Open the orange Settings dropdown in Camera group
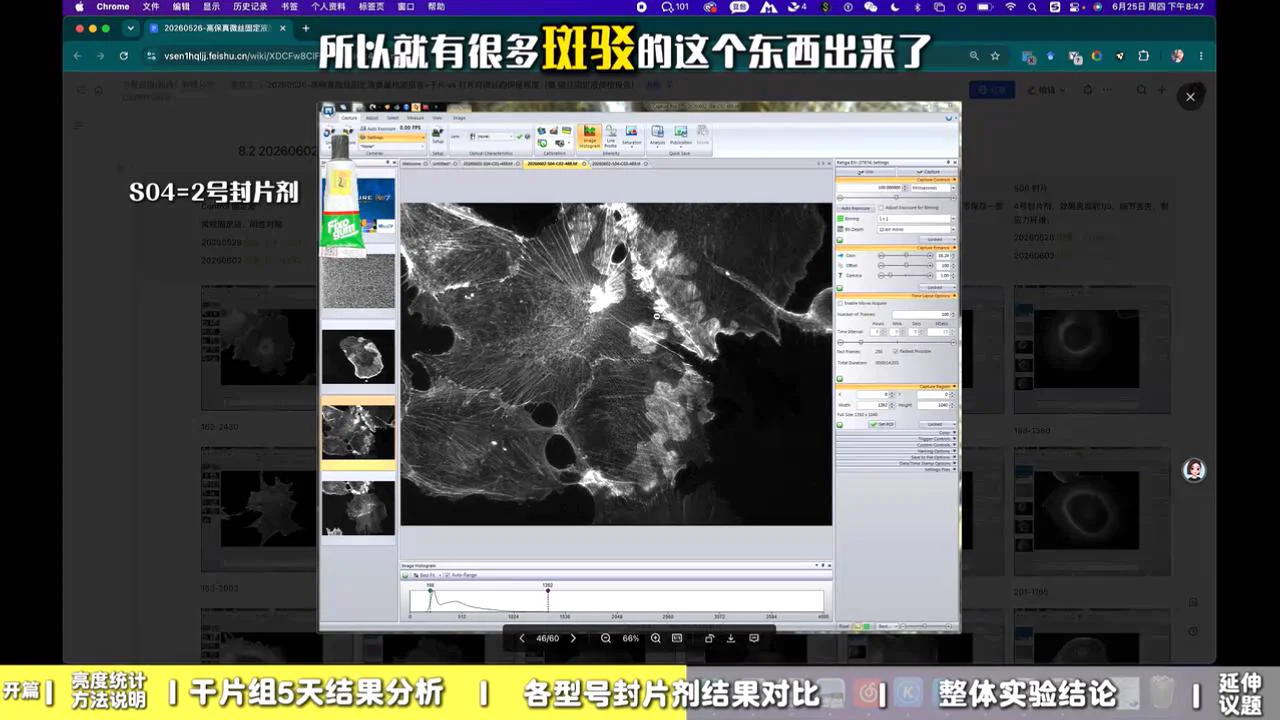The image size is (1280, 720). [x=392, y=137]
